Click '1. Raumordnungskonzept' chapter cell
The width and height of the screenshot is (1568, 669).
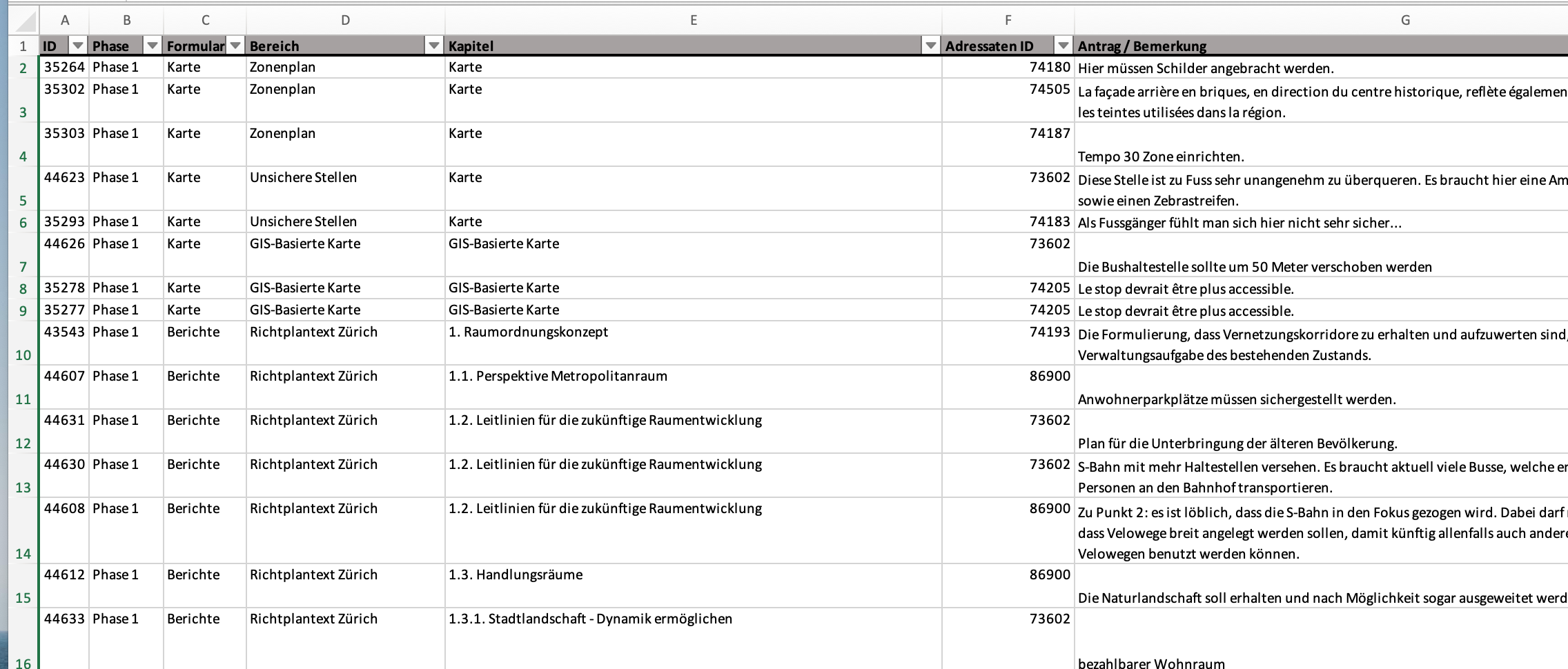[694, 343]
